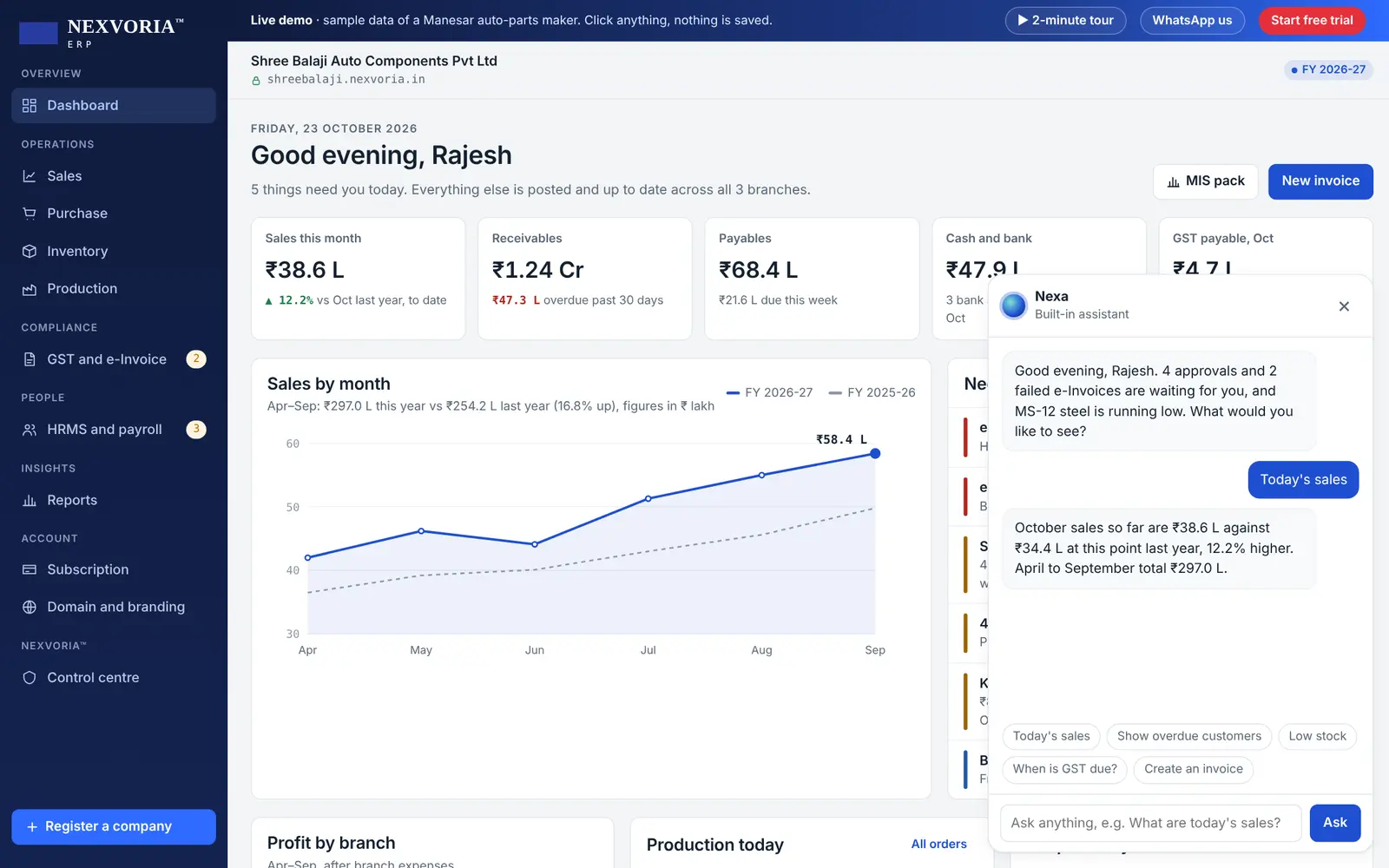Open the FY 2026-27 year selector
The image size is (1389, 868).
click(1328, 69)
